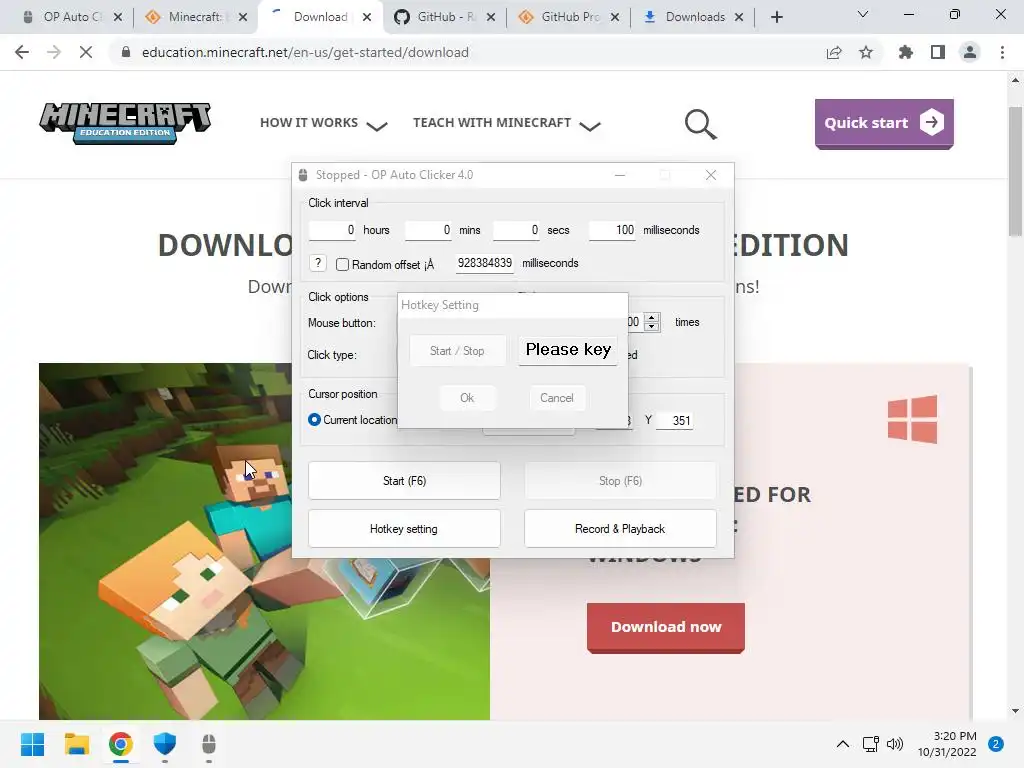Open Chrome three-dot menu

point(1002,52)
